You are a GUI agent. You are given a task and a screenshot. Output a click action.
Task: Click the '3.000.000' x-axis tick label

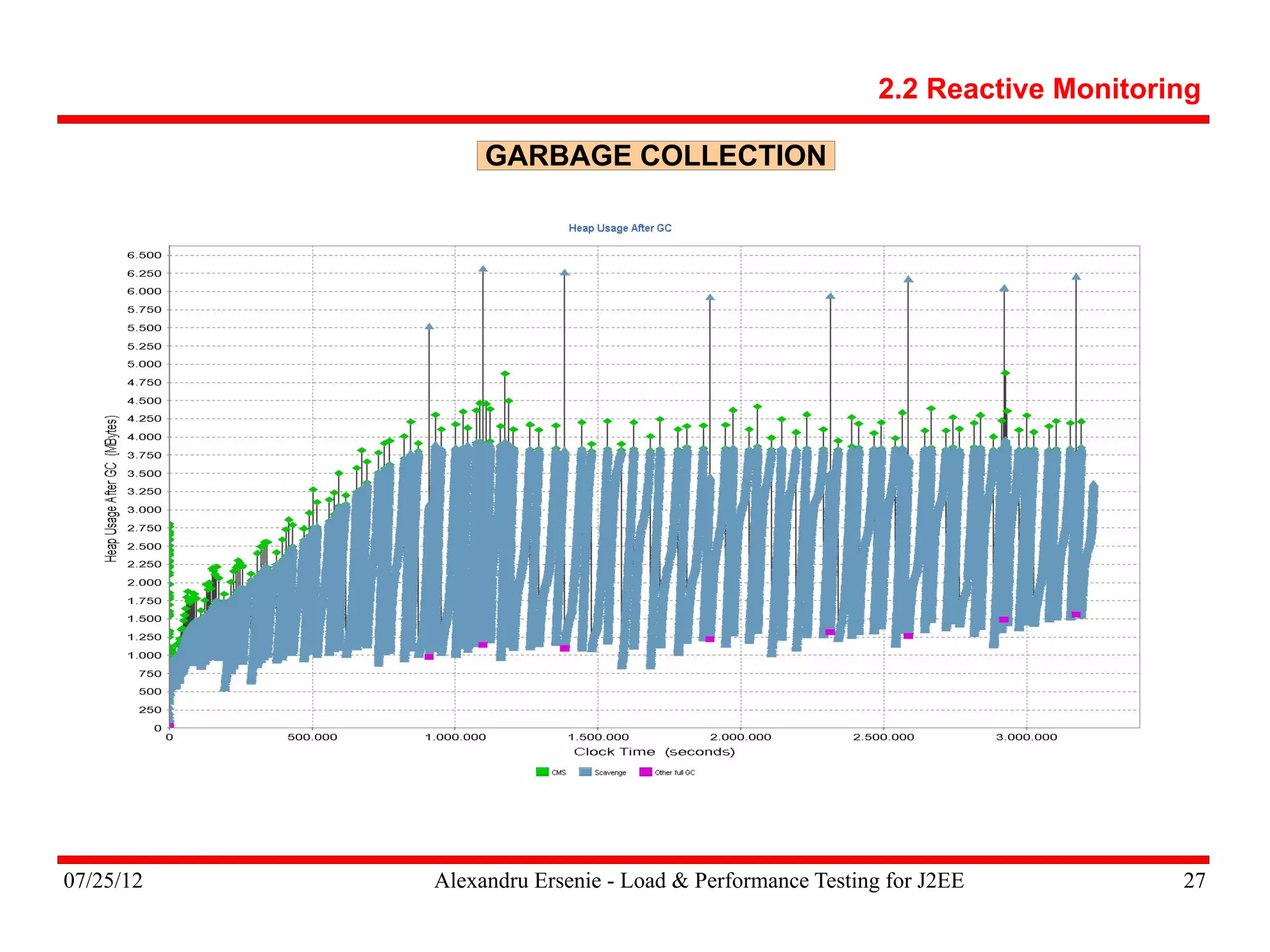coord(1027,737)
